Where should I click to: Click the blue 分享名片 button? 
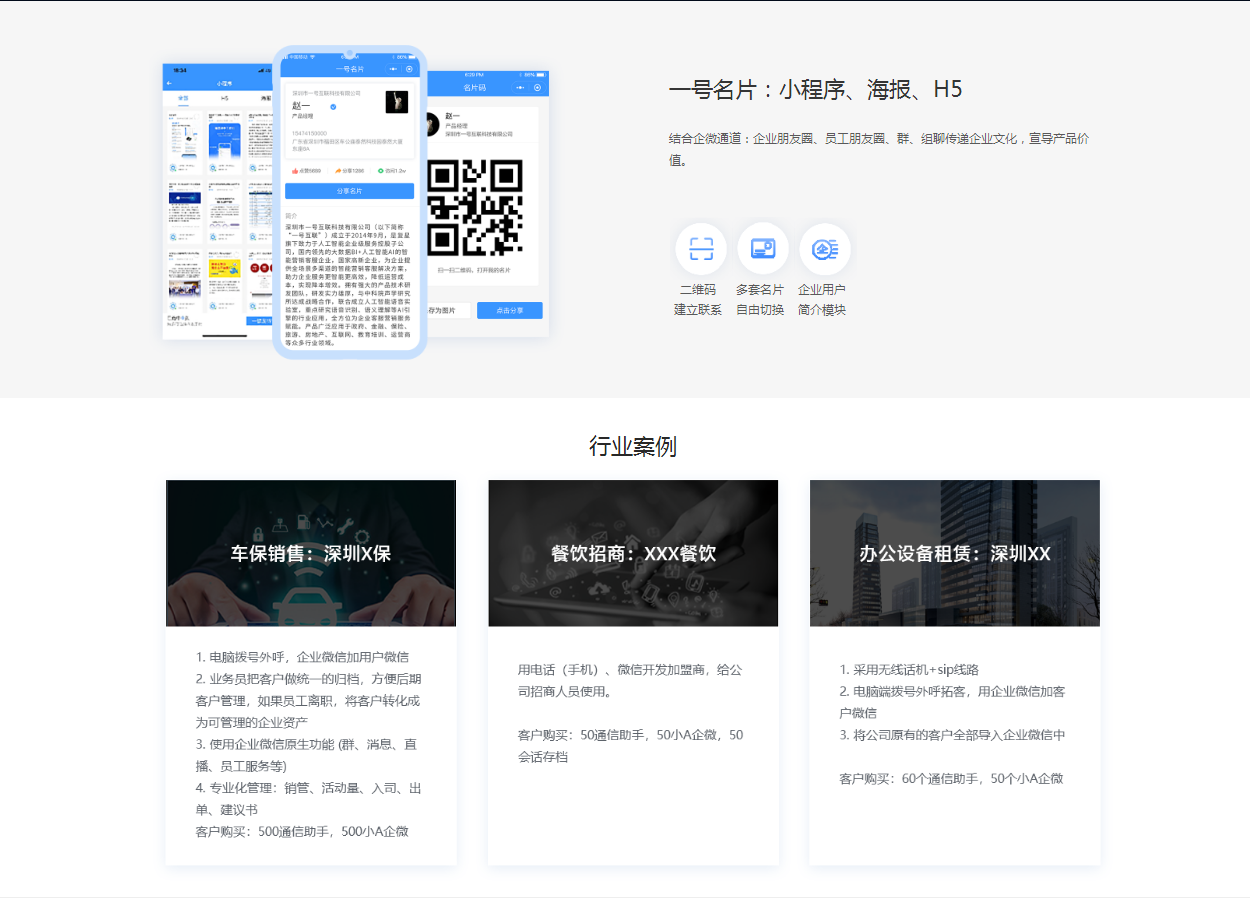(x=349, y=191)
